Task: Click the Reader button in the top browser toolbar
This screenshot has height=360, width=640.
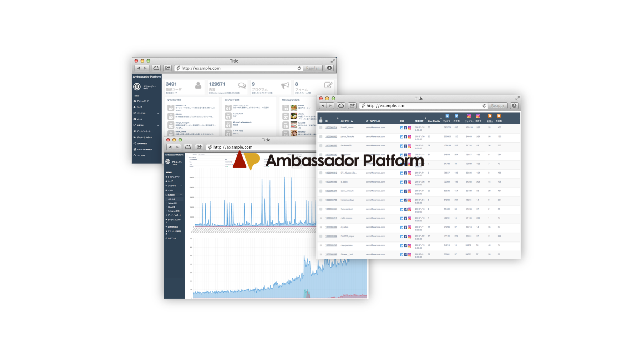Action: pos(312,68)
